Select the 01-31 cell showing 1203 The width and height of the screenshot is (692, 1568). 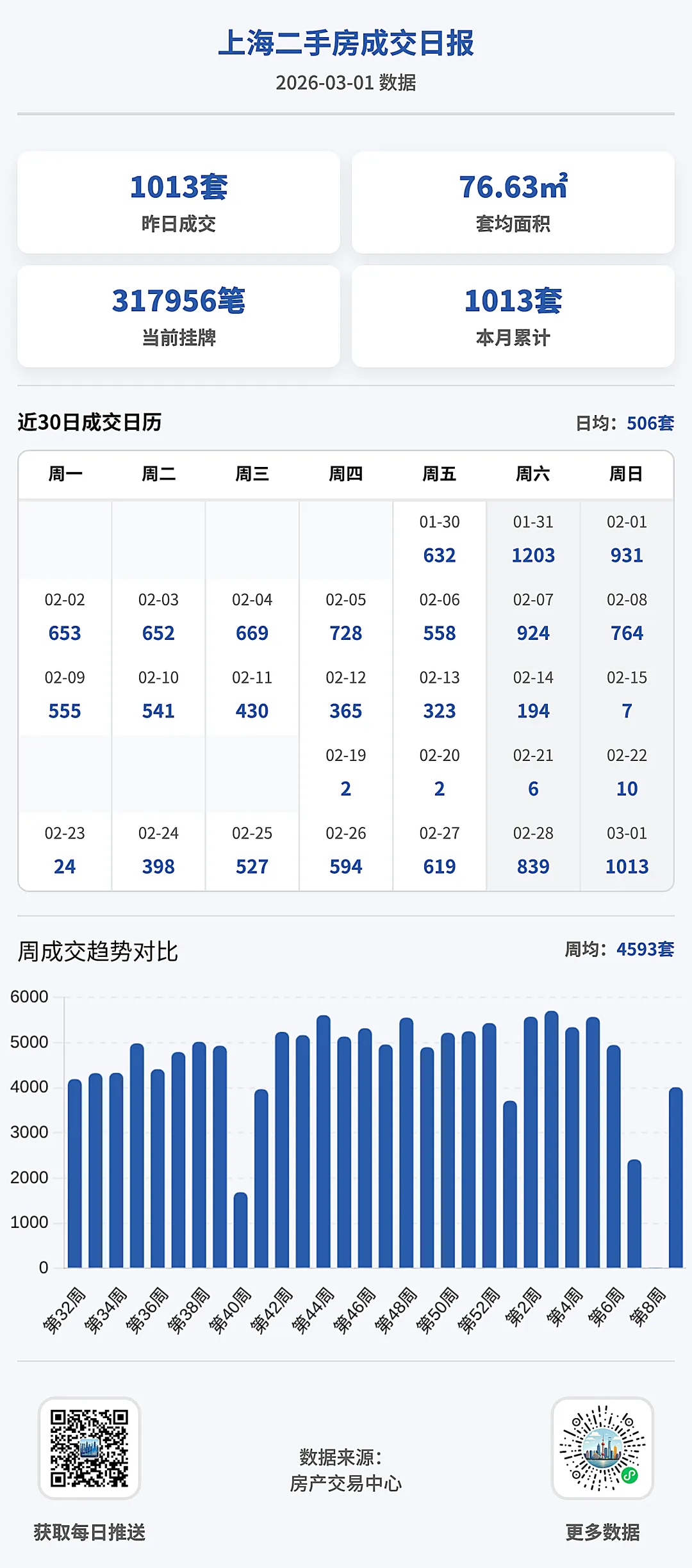(533, 539)
